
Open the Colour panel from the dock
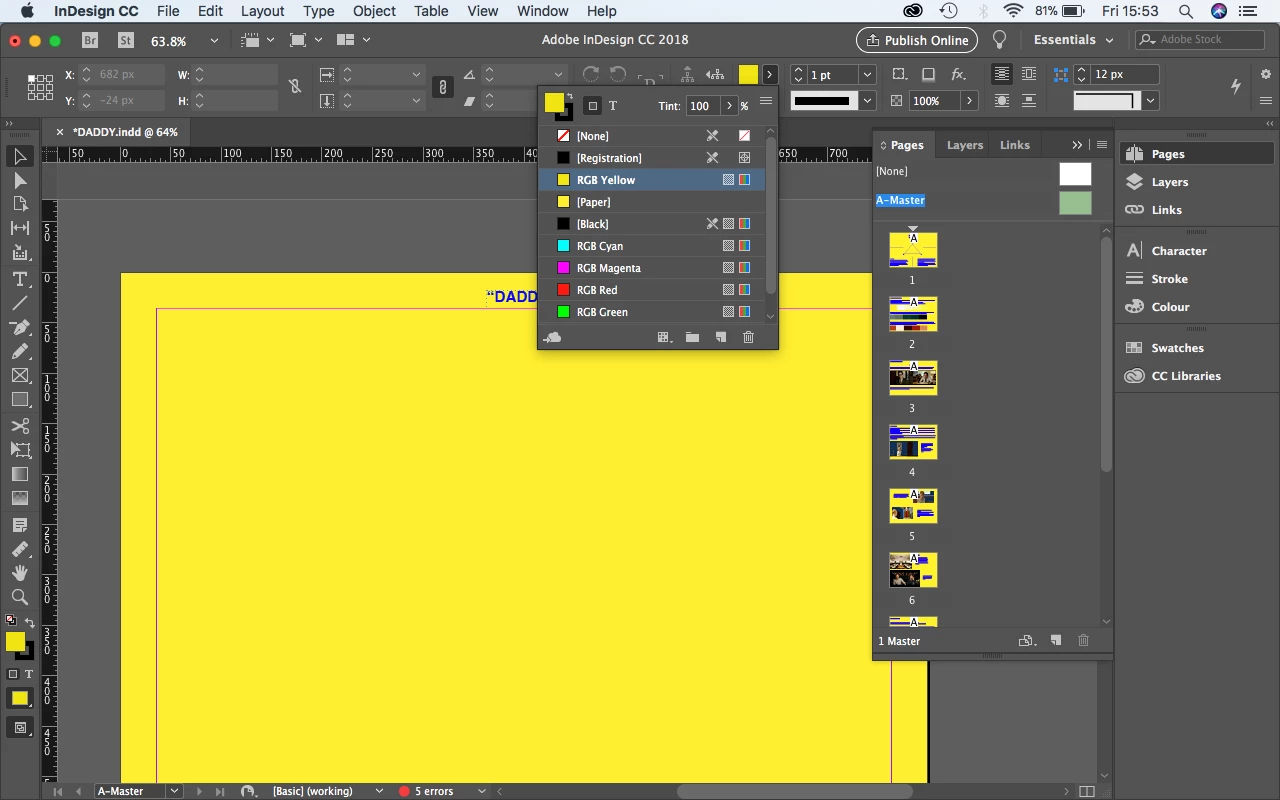(1170, 307)
